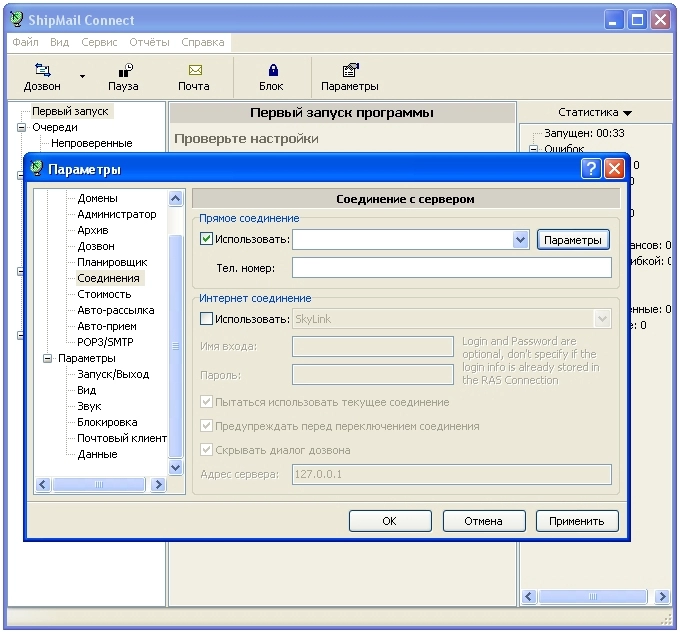
Task: Select Планировщик in the settings tree
Action: (112, 262)
